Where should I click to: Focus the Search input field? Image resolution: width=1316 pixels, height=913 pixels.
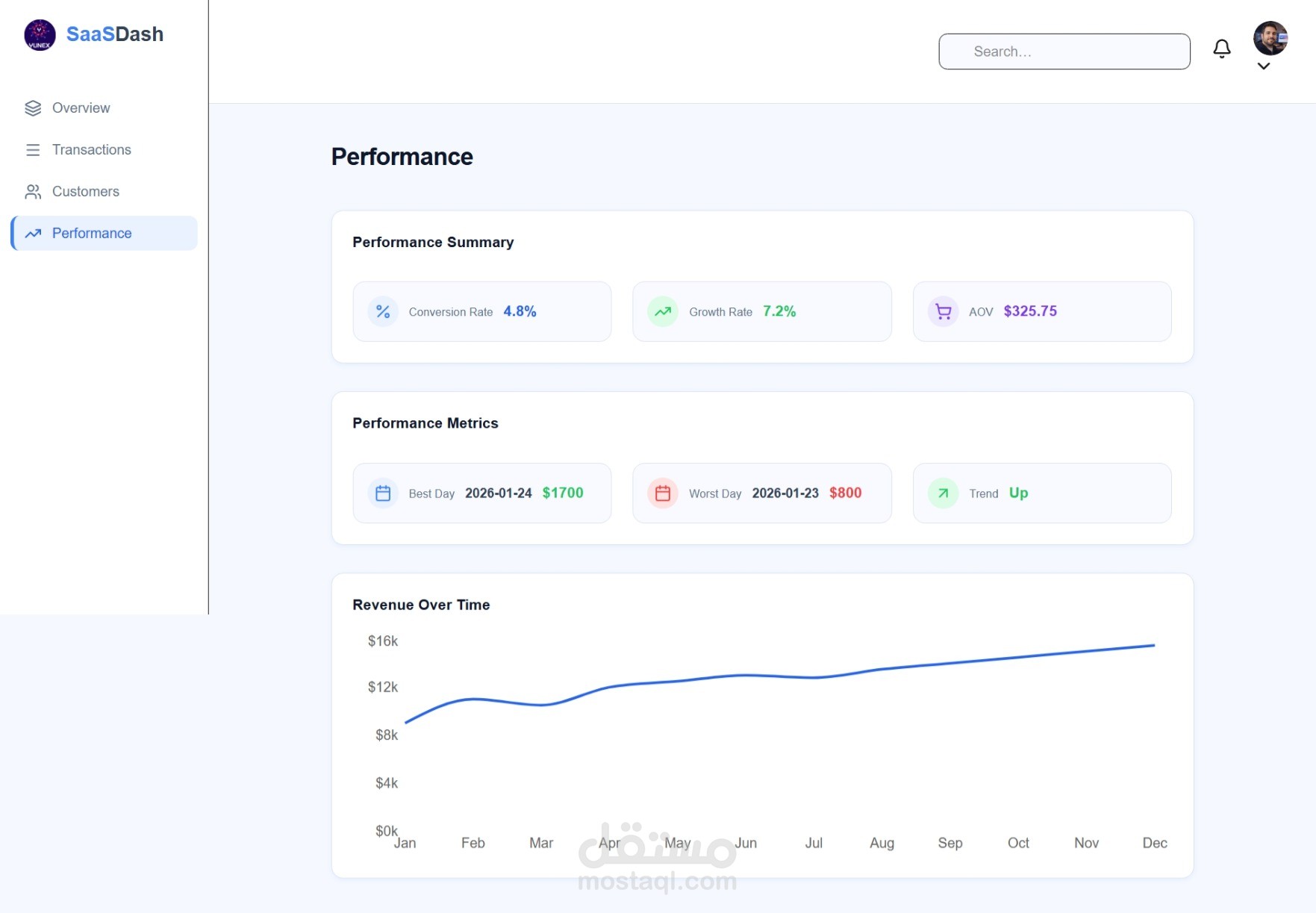pos(1064,52)
